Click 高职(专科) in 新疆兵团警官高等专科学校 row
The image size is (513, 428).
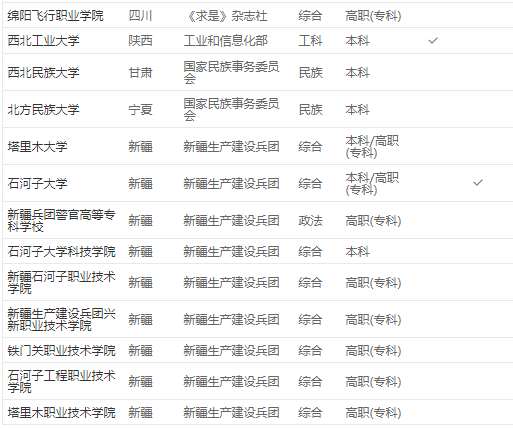tap(373, 220)
